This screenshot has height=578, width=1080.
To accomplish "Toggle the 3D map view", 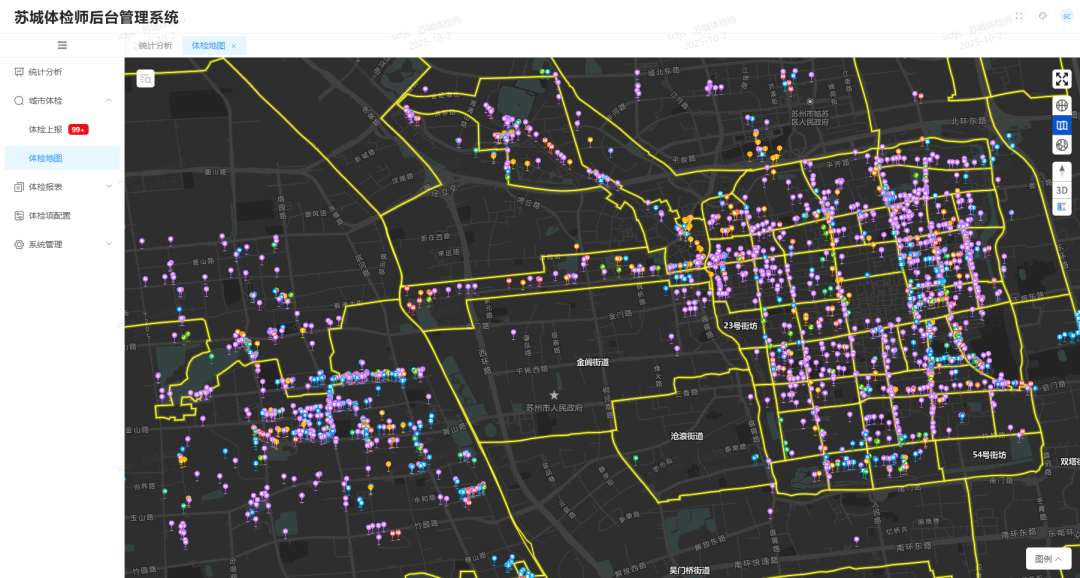I will tap(1062, 190).
